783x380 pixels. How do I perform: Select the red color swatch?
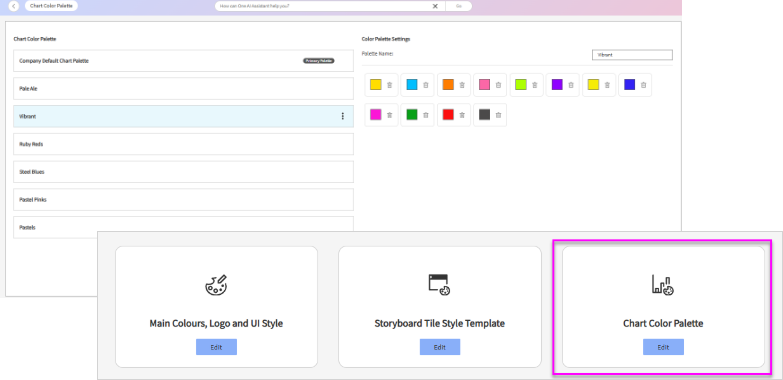448,115
